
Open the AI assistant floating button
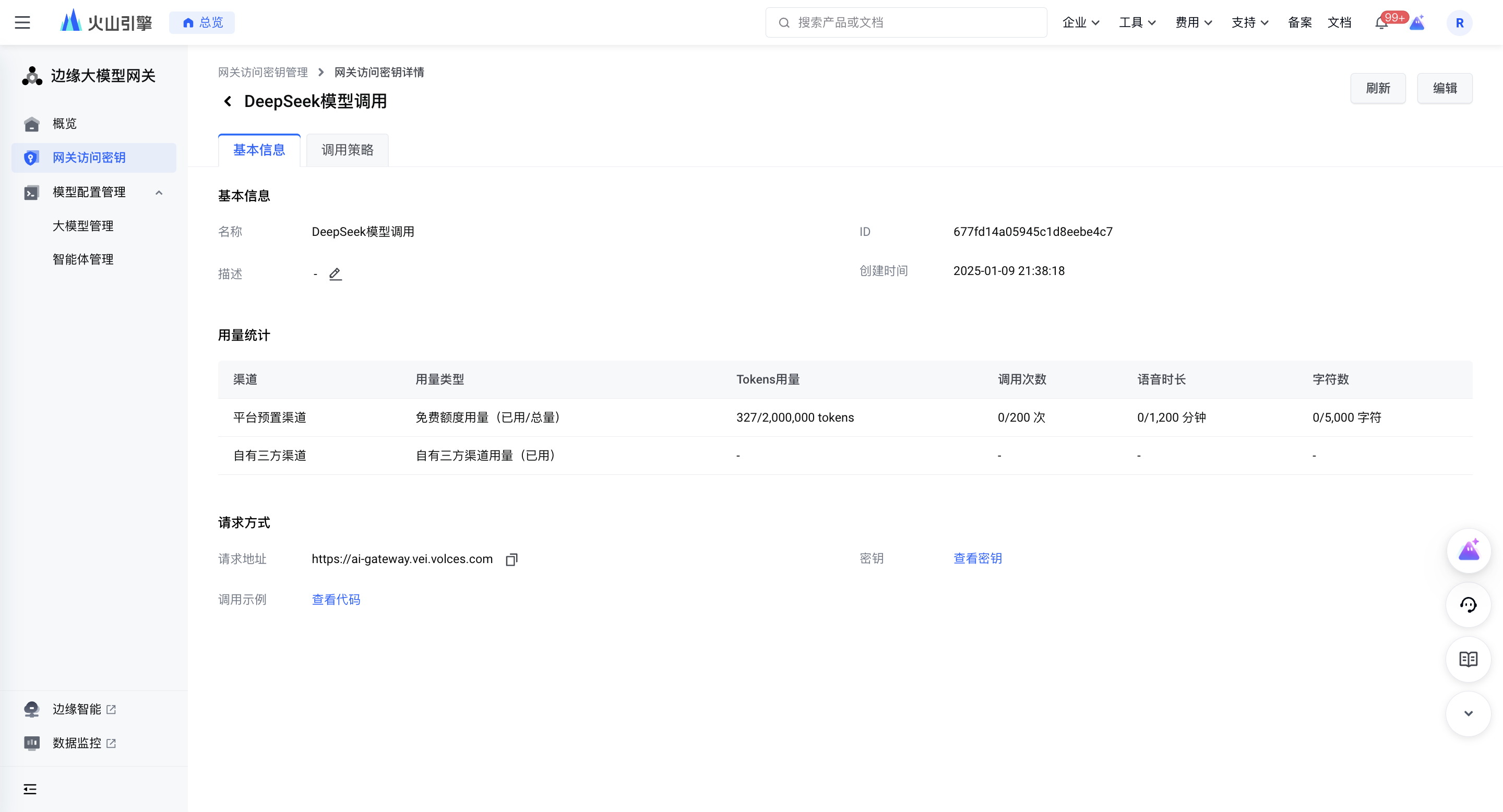pyautogui.click(x=1468, y=551)
